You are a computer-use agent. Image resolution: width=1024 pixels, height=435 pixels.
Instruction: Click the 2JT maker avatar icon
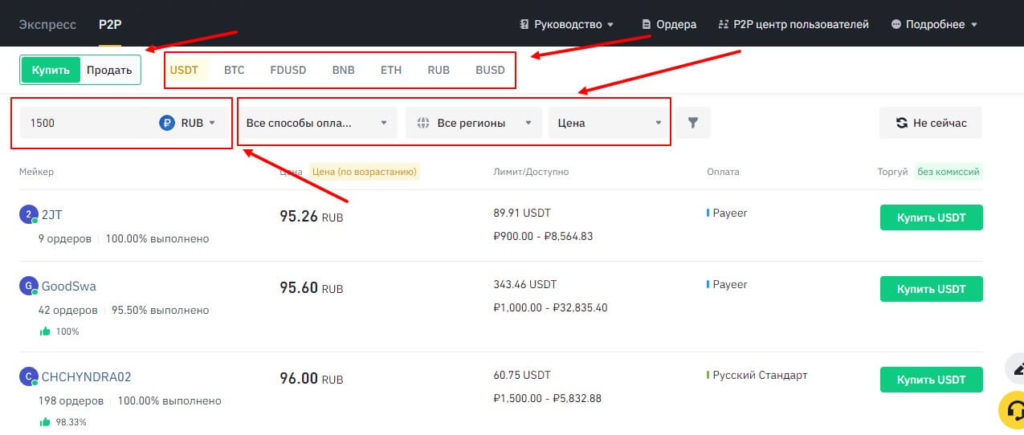28,214
